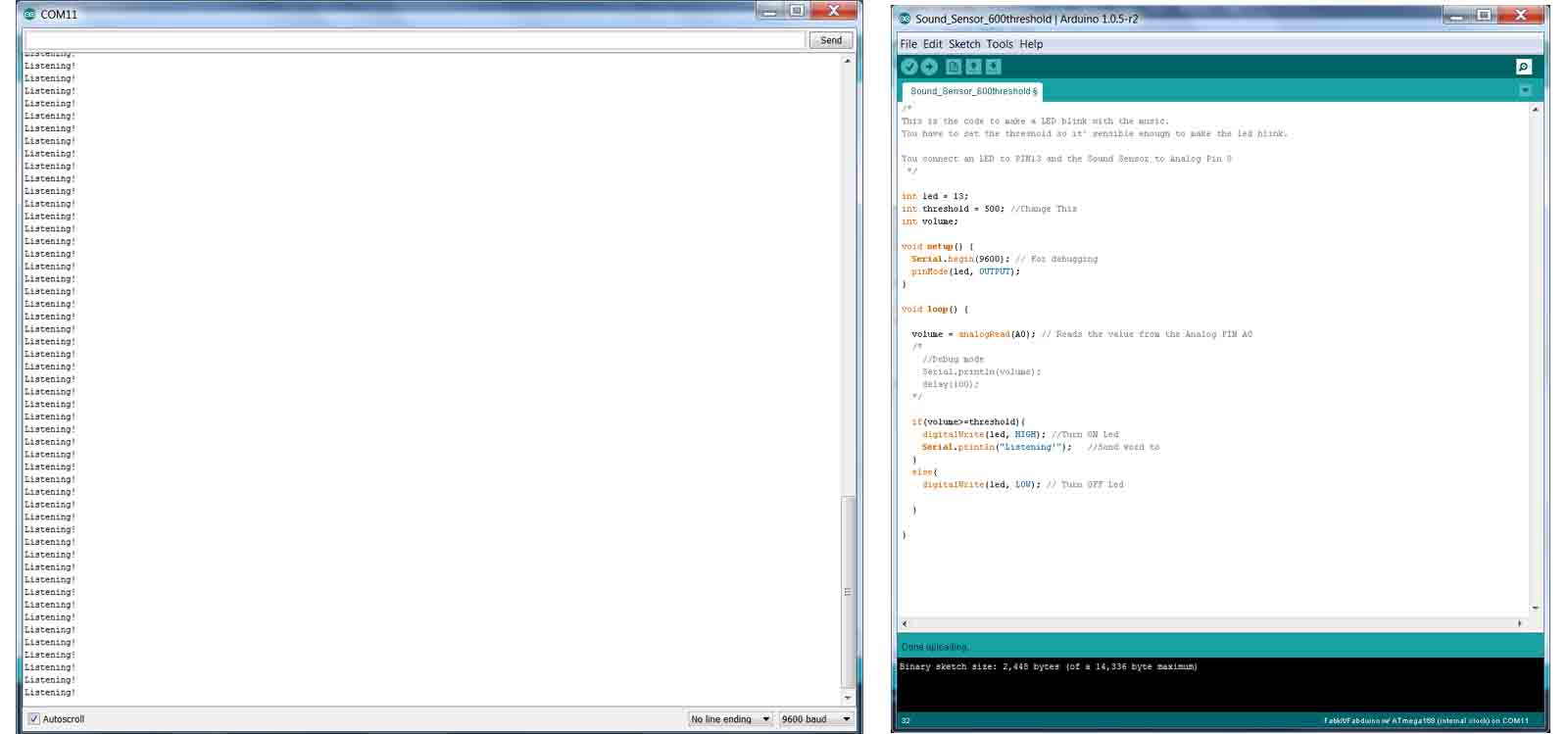Open the Serial Monitor via the magnifier icon

pos(1523,67)
